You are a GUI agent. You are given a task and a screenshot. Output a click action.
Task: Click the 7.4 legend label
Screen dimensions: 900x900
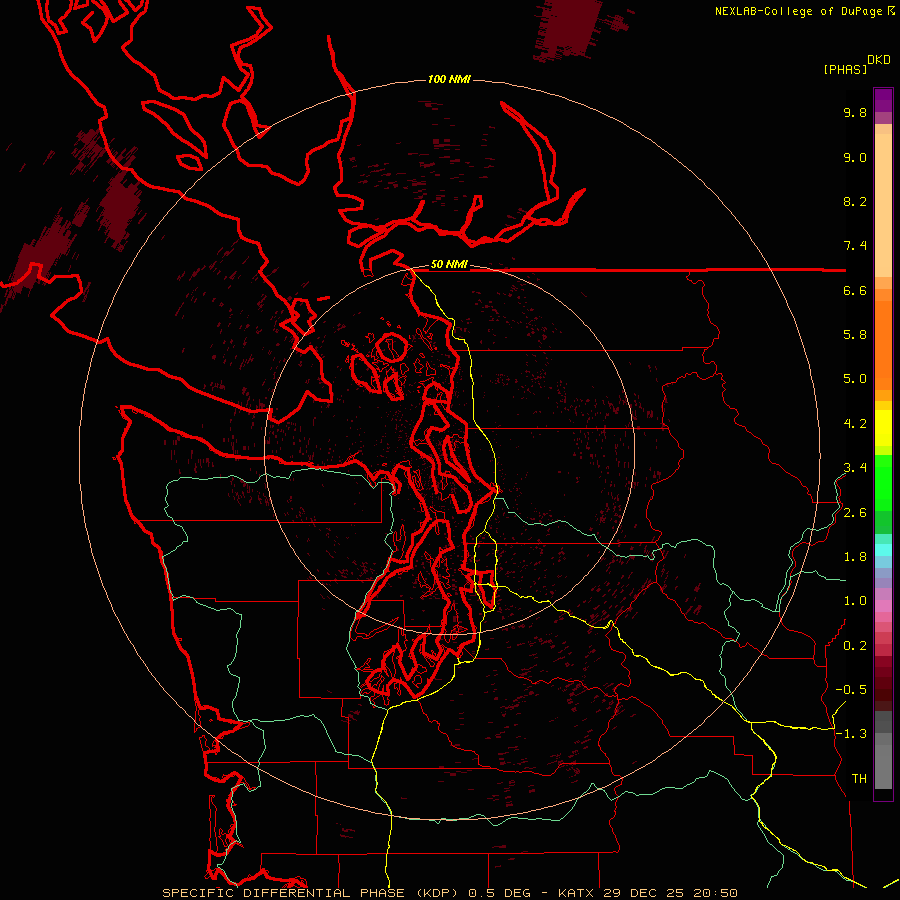[855, 246]
